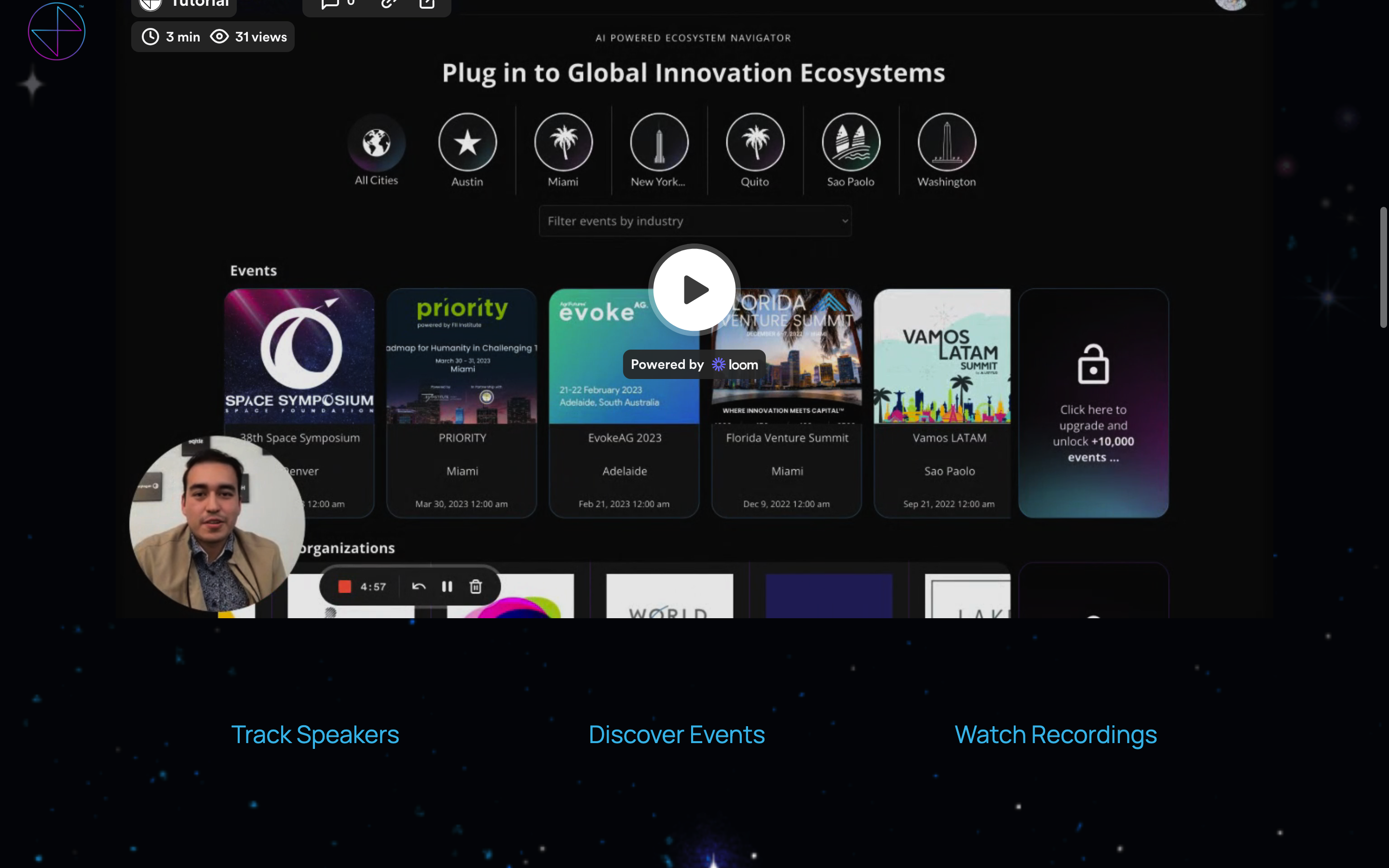Click the Watch Recordings heading
The height and width of the screenshot is (868, 1389).
click(1056, 735)
